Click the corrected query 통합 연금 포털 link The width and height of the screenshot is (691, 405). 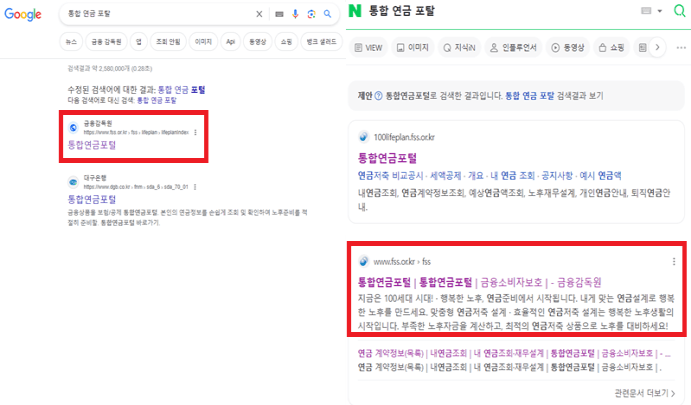[x=182, y=90]
